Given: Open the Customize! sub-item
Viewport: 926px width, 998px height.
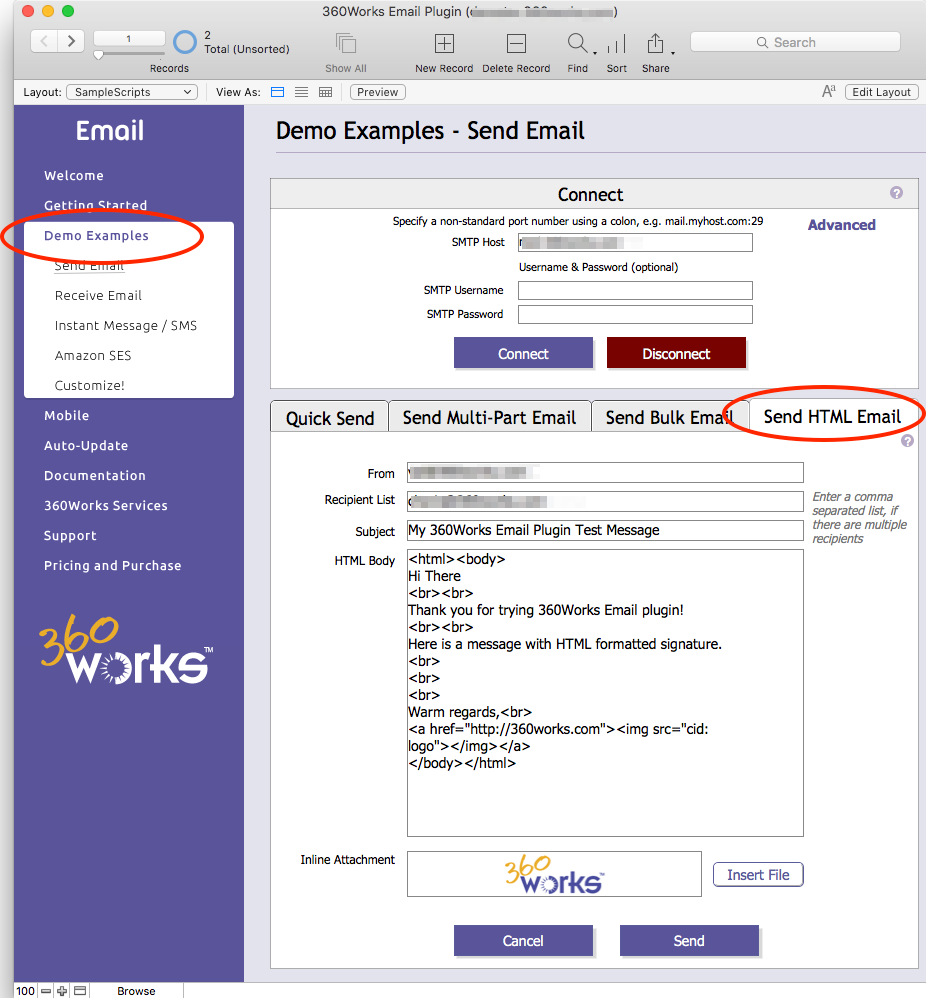Looking at the screenshot, I should click(90, 385).
